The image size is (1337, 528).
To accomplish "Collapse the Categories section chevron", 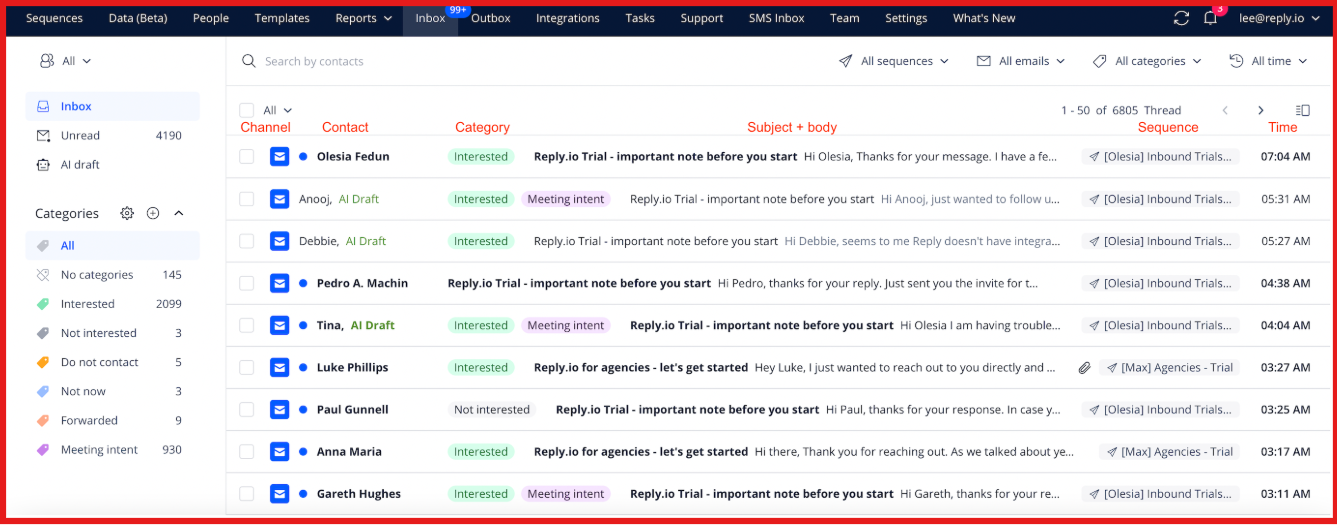I will point(179,213).
